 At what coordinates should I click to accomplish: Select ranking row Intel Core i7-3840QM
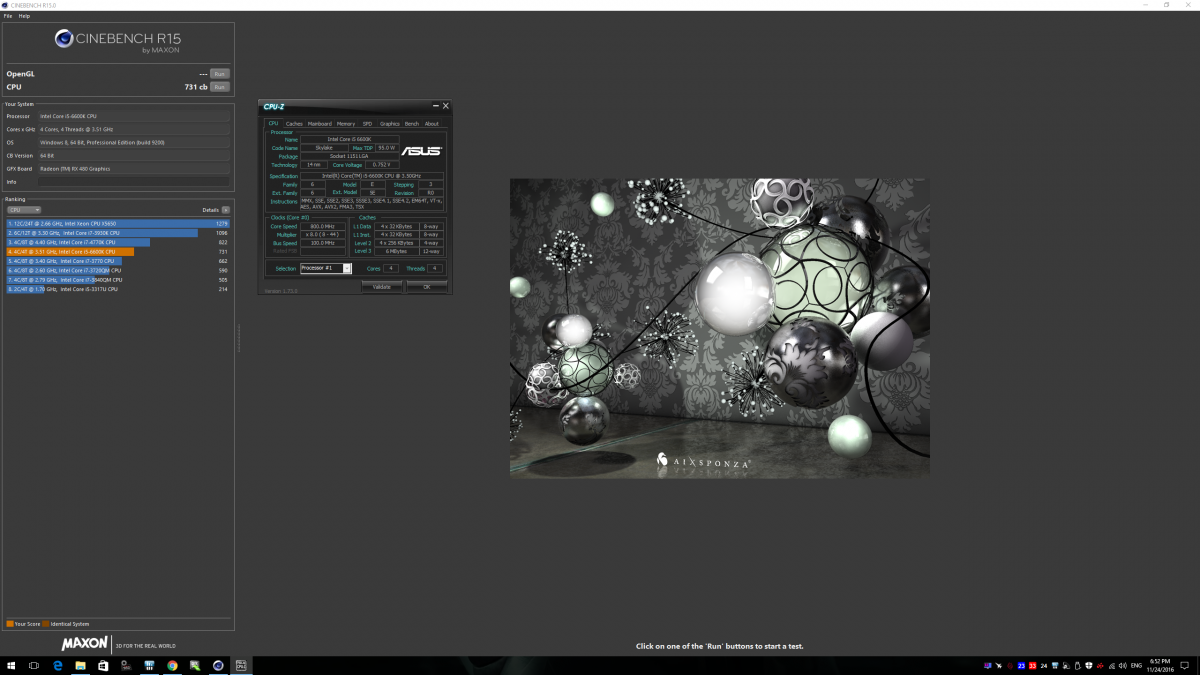click(118, 280)
